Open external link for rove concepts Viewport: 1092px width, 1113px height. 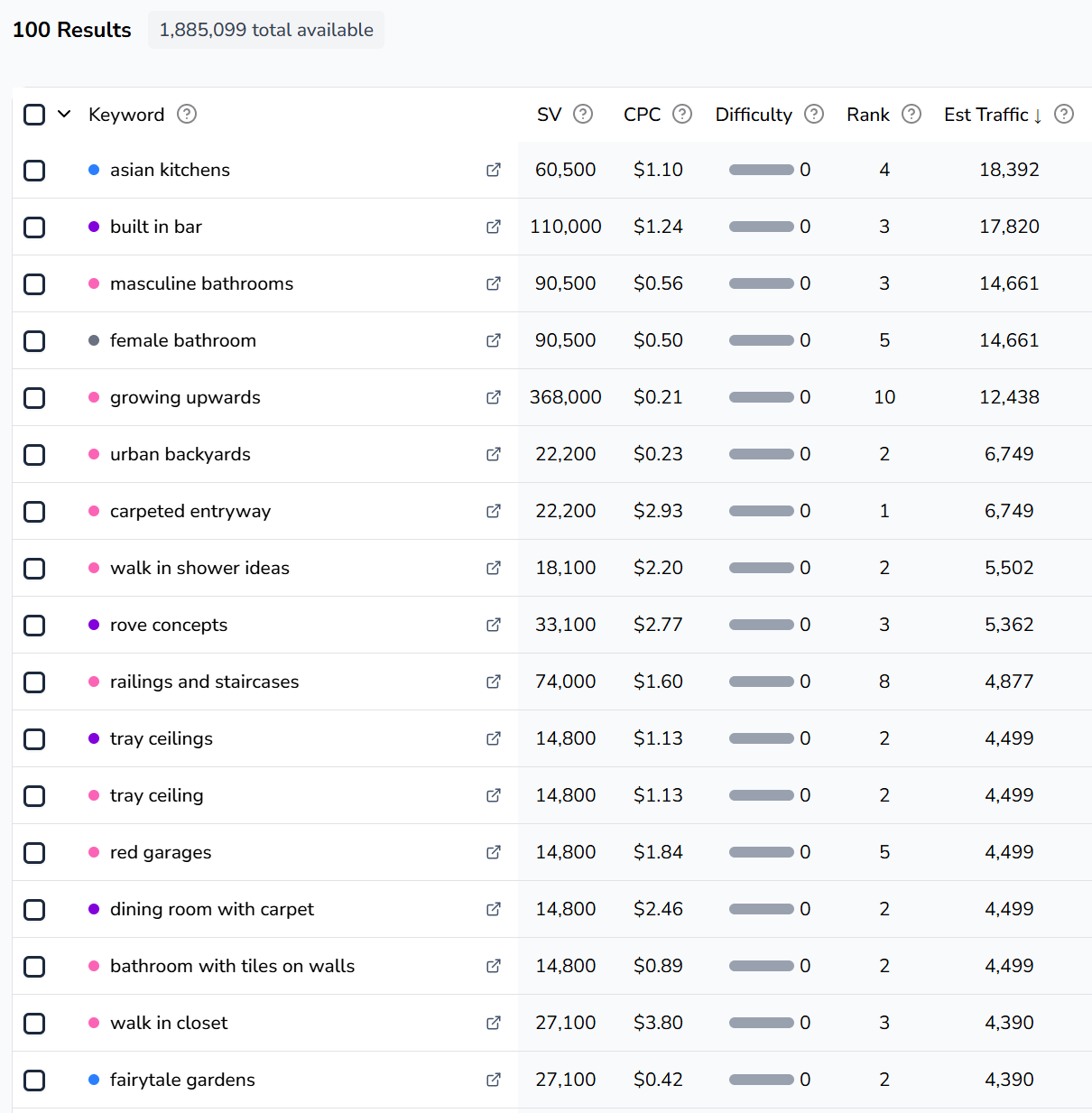pyautogui.click(x=494, y=625)
